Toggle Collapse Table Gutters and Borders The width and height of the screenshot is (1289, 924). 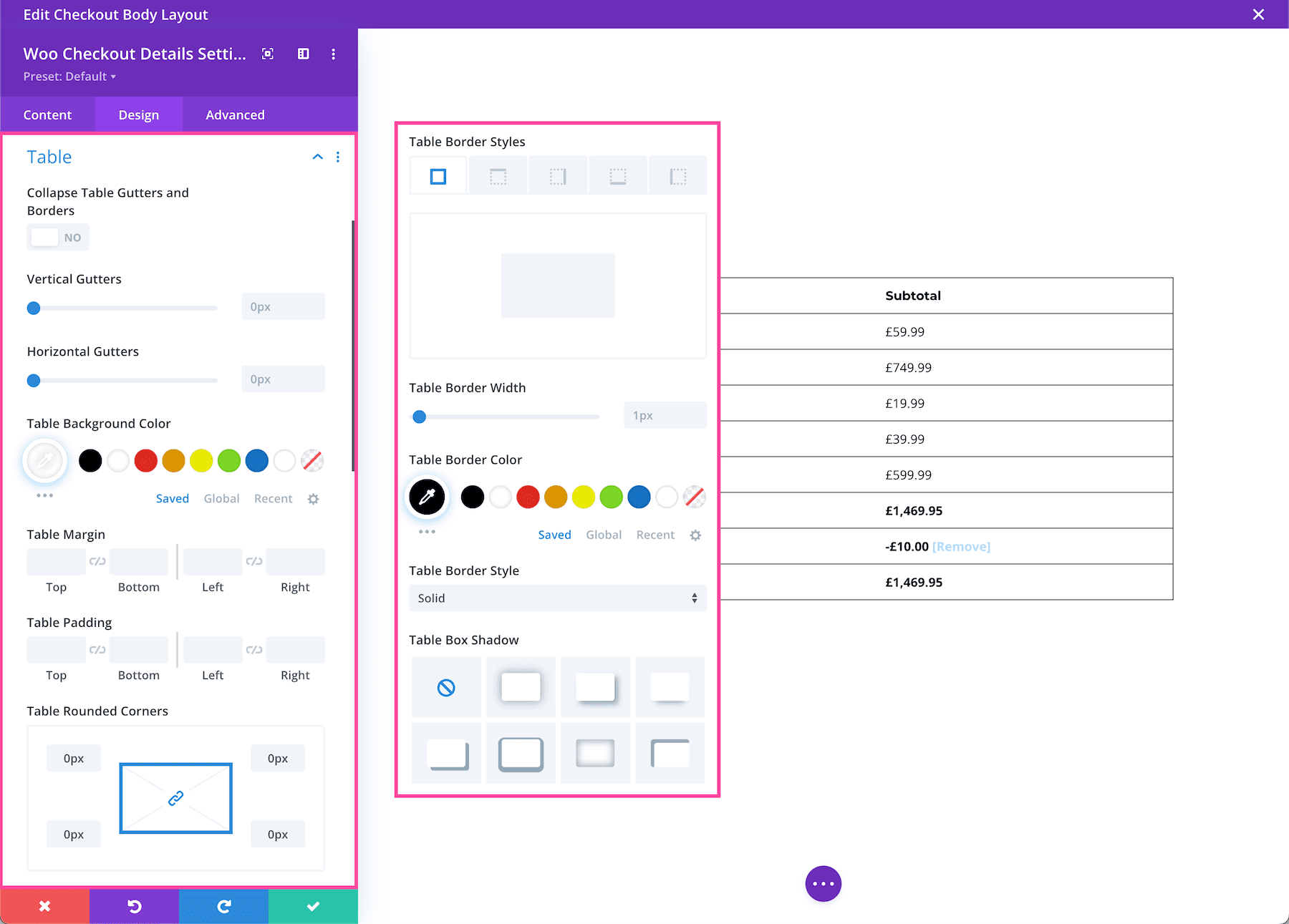57,237
